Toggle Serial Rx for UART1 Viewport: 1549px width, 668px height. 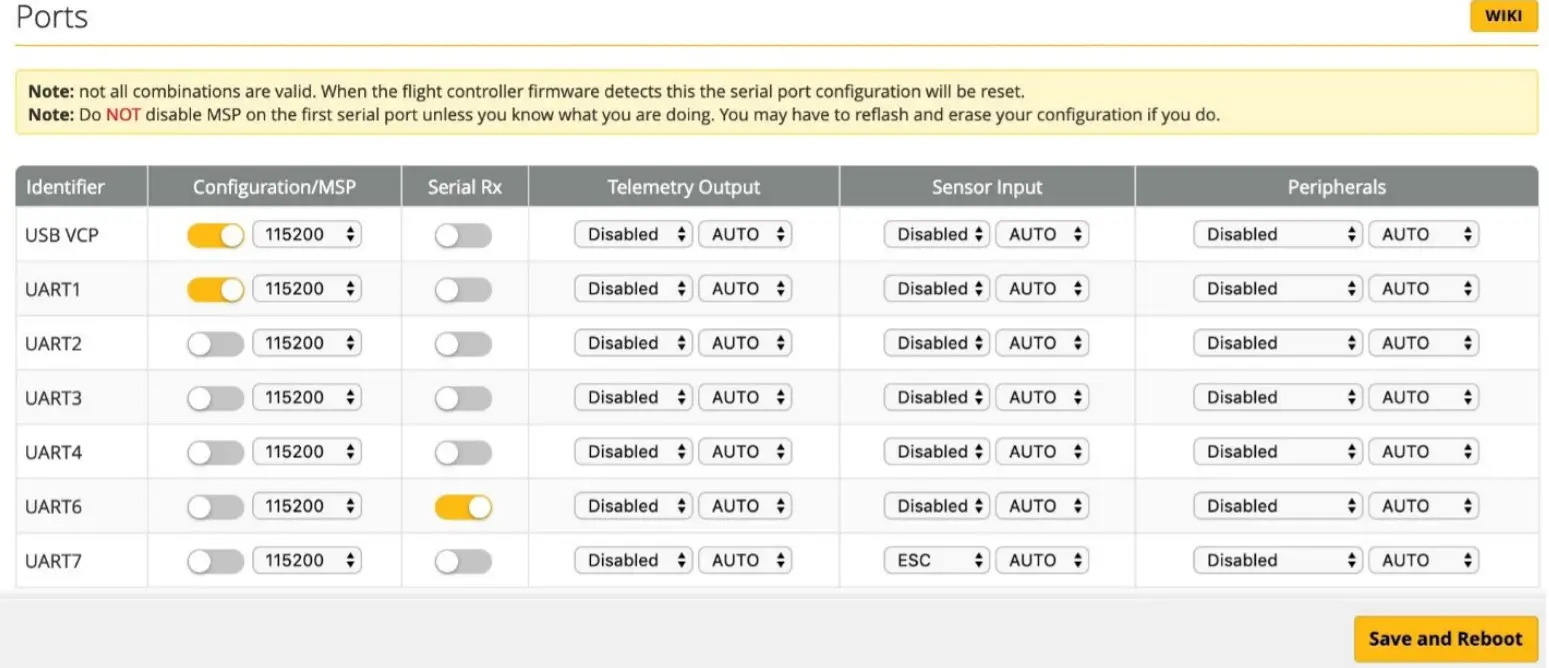463,289
